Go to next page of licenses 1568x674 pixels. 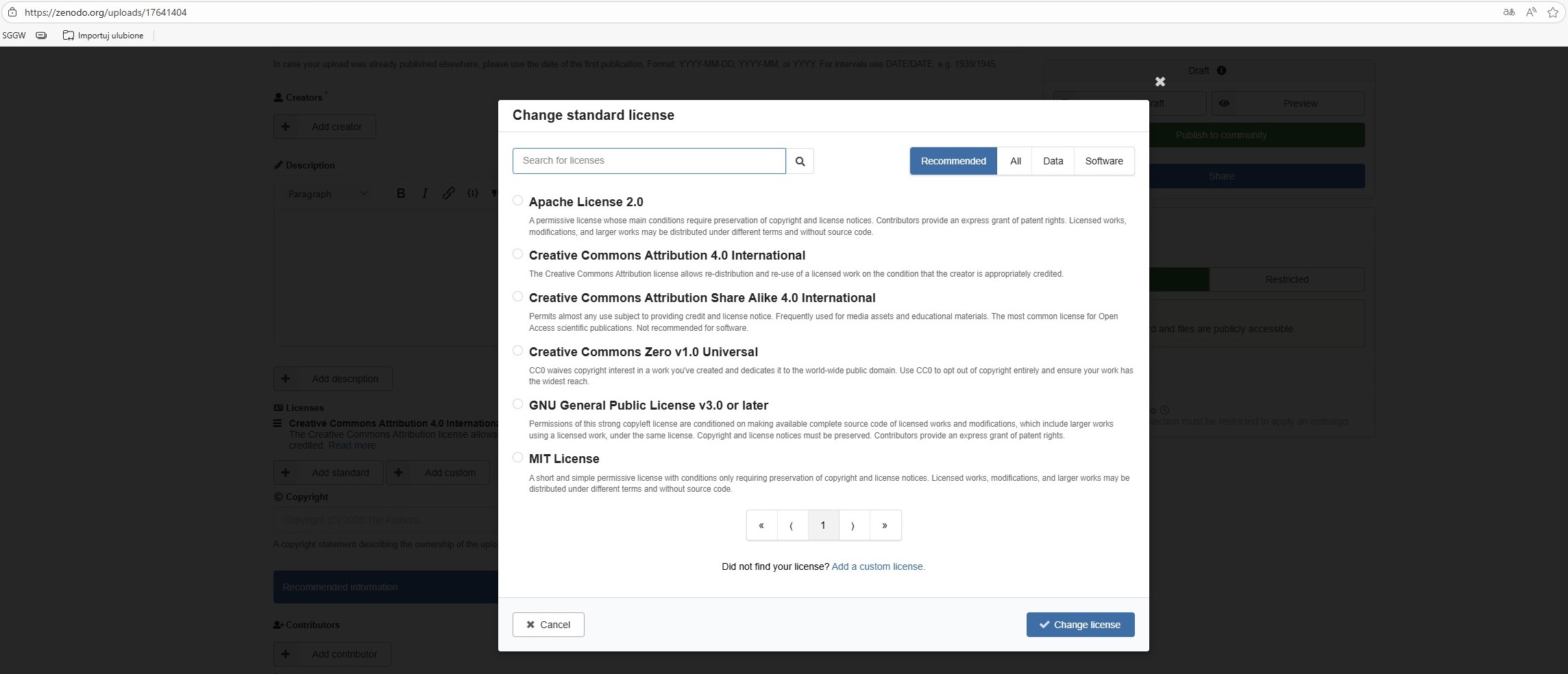pyautogui.click(x=853, y=525)
